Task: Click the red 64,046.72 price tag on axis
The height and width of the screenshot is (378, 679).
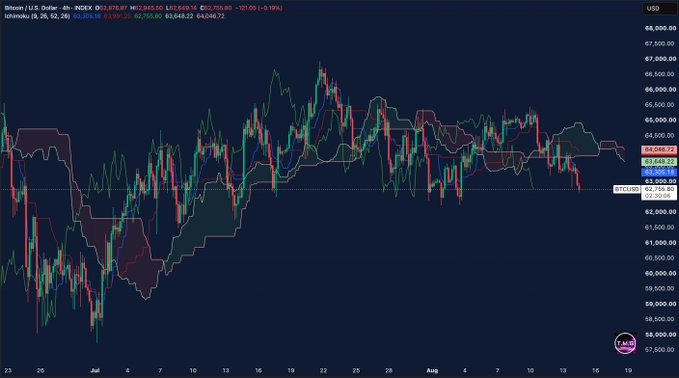Action: click(659, 150)
